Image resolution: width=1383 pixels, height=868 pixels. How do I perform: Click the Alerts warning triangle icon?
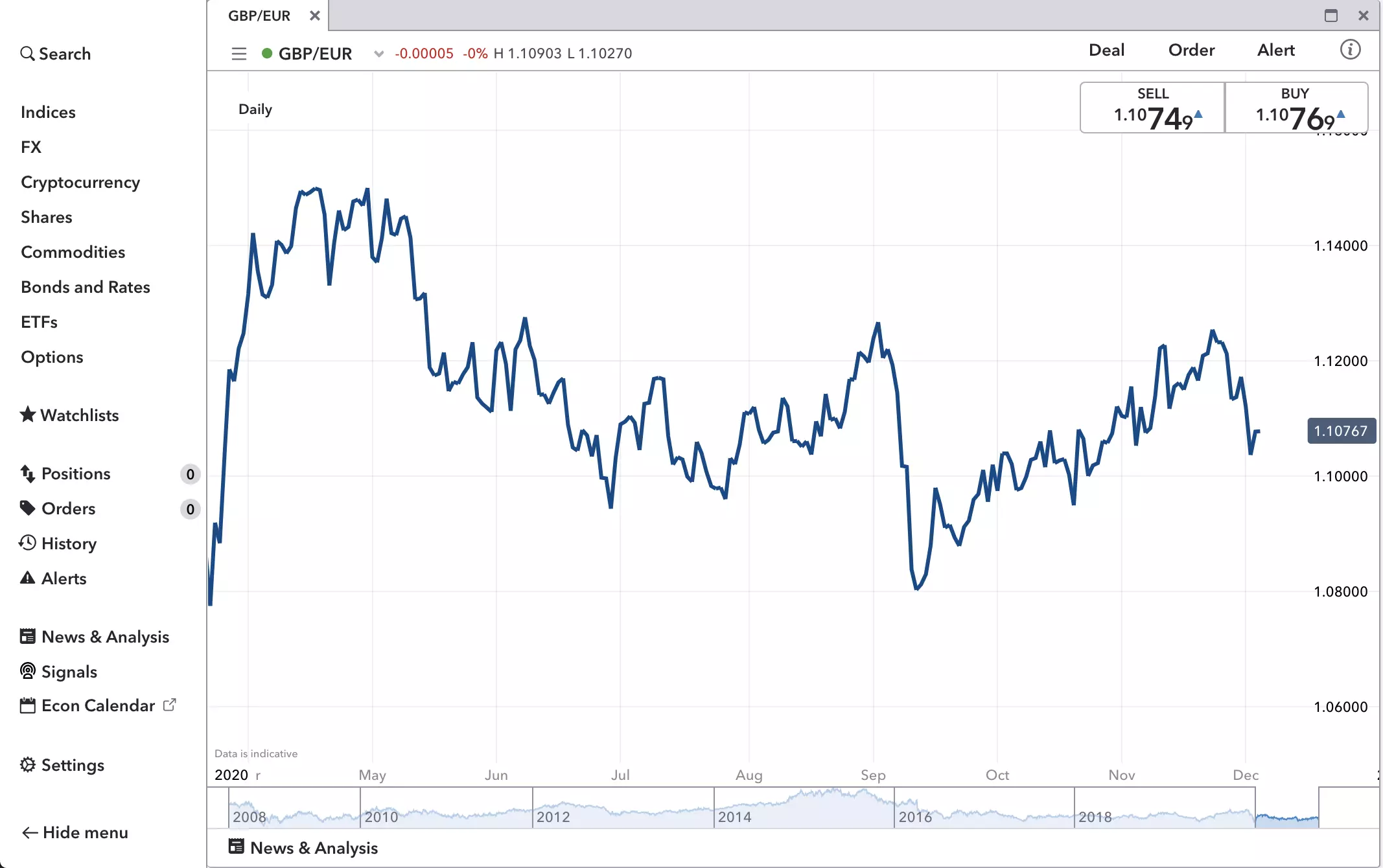tap(28, 578)
